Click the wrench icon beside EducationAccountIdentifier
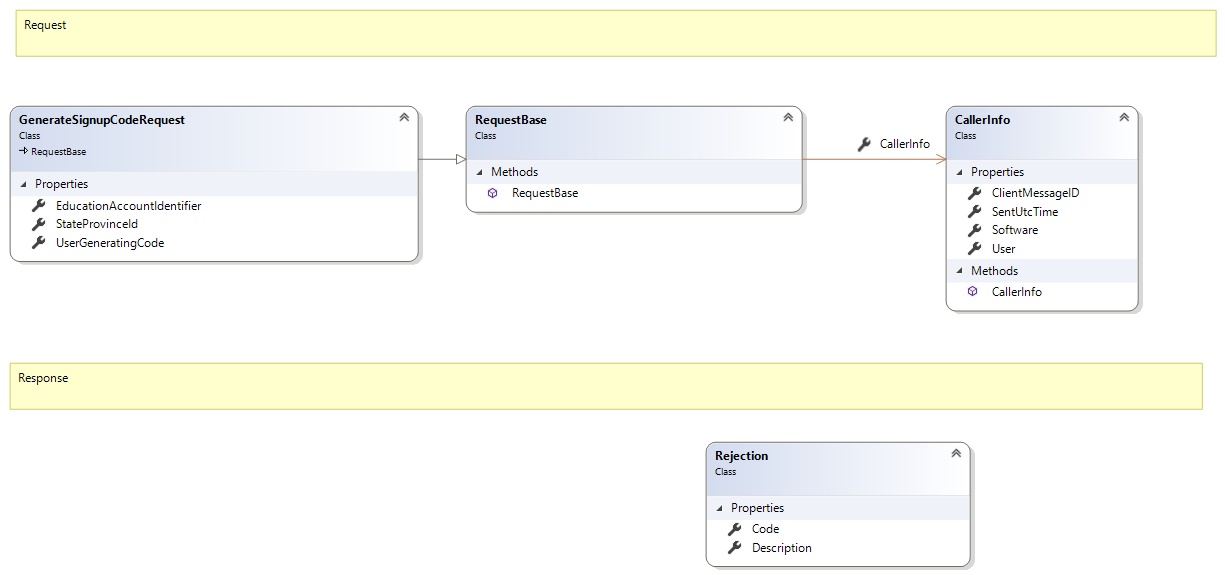Image resolution: width=1225 pixels, height=575 pixels. coord(39,206)
